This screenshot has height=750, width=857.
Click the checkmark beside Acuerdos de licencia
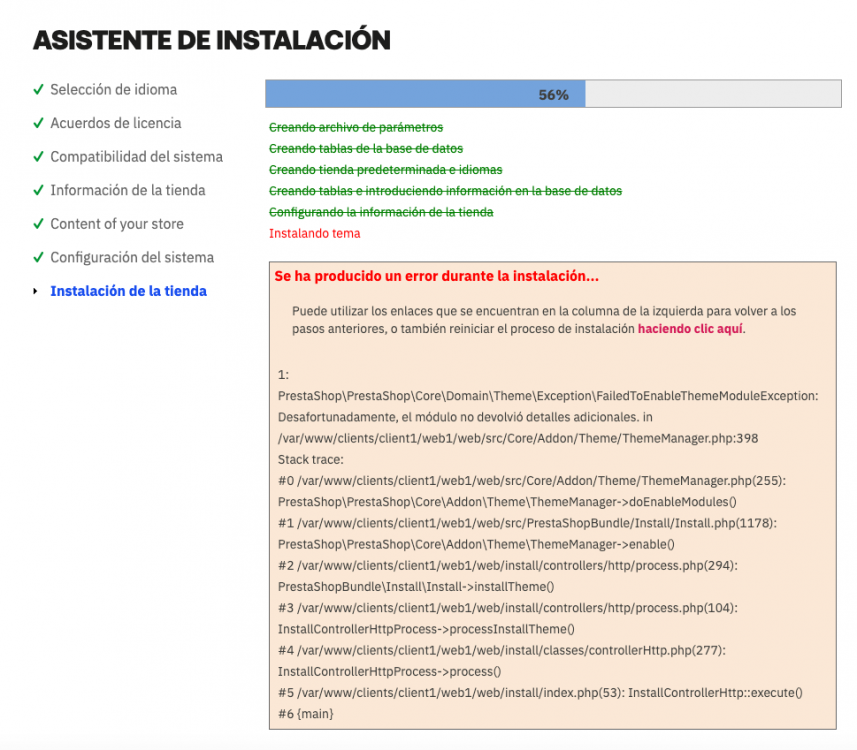[x=38, y=123]
